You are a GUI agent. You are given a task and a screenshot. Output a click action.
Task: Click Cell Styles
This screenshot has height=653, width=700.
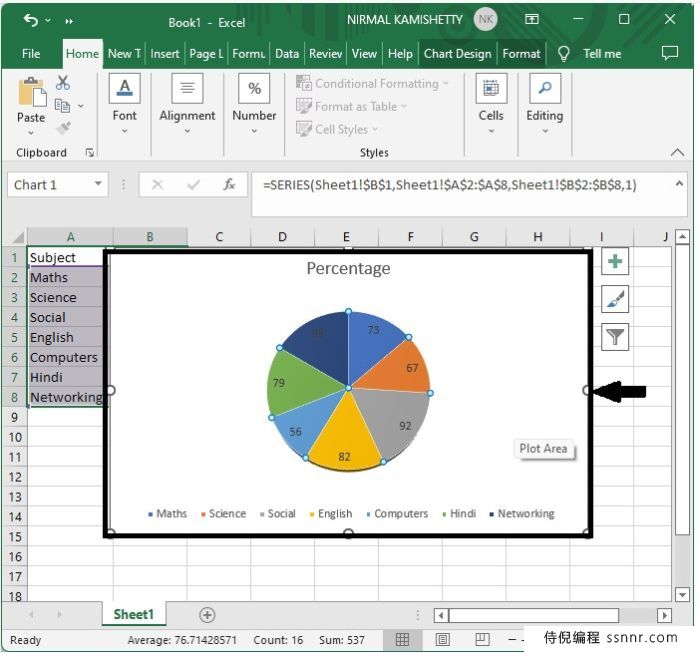[337, 129]
